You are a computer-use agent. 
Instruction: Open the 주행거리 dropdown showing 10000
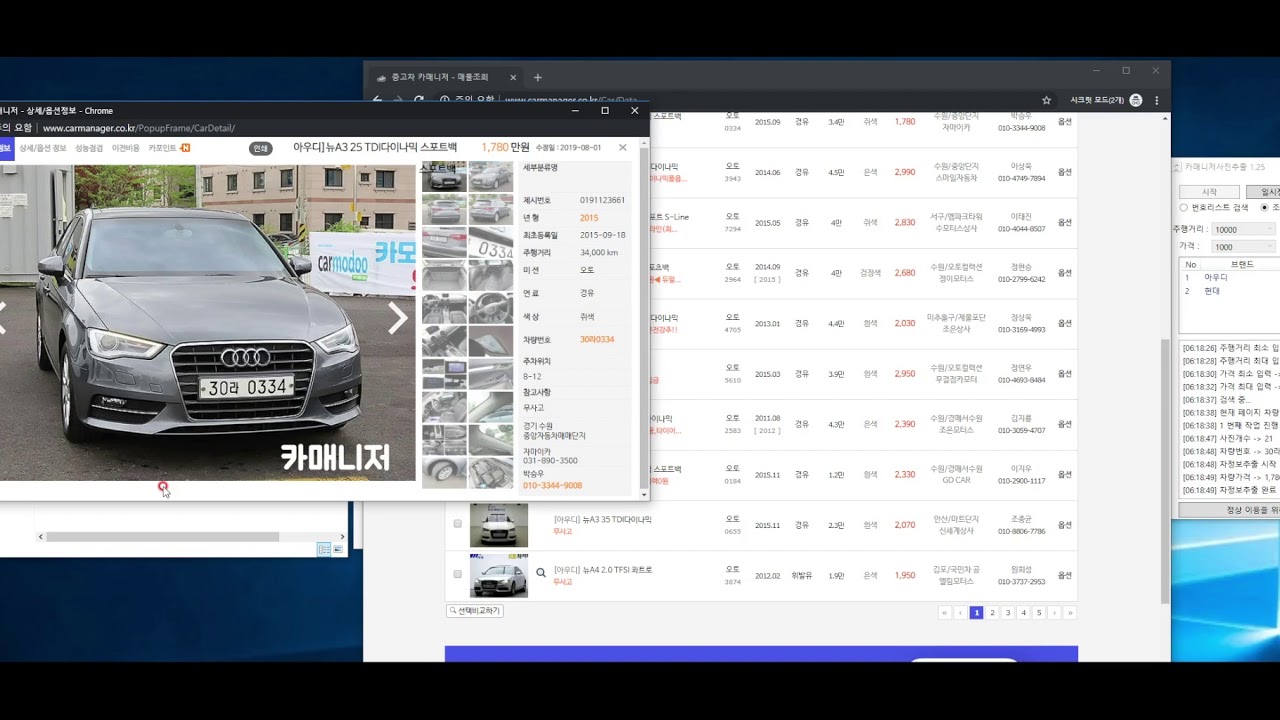pyautogui.click(x=1243, y=230)
